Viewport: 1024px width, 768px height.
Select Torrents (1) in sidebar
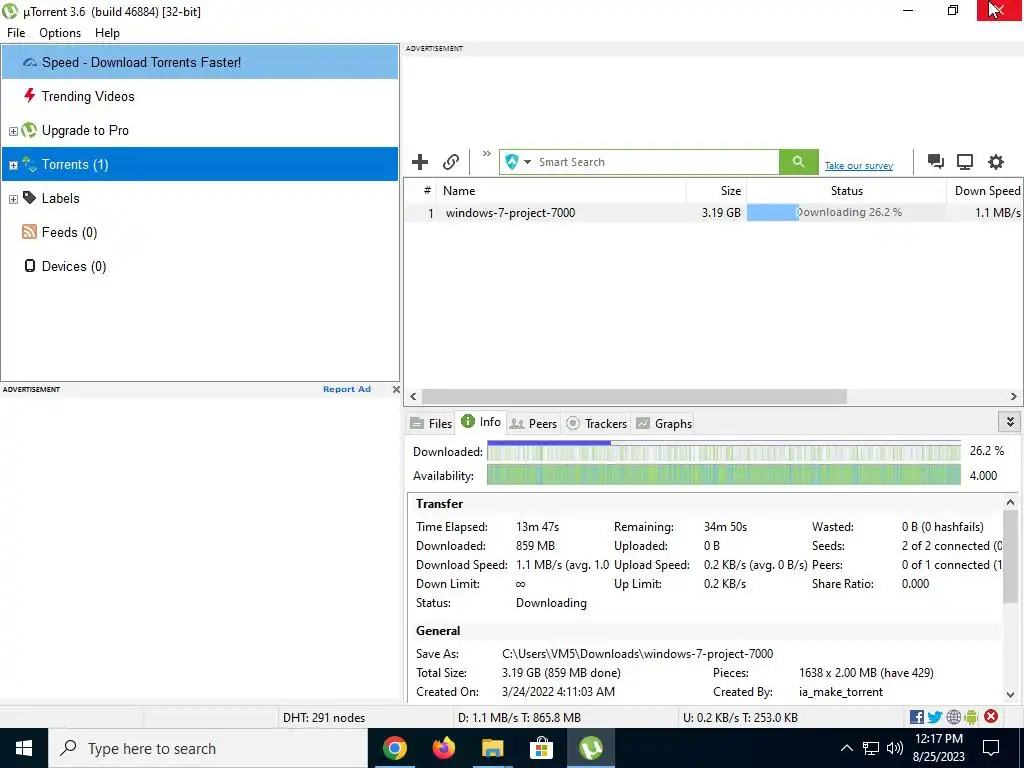coord(200,164)
